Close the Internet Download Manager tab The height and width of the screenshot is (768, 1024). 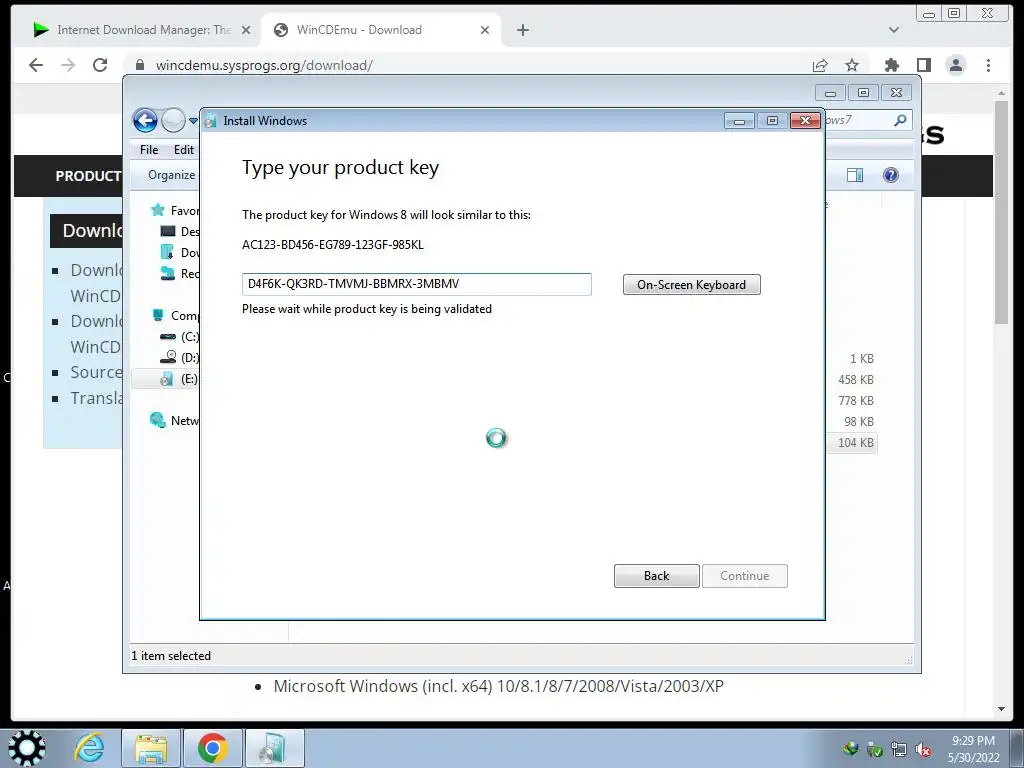coord(246,30)
